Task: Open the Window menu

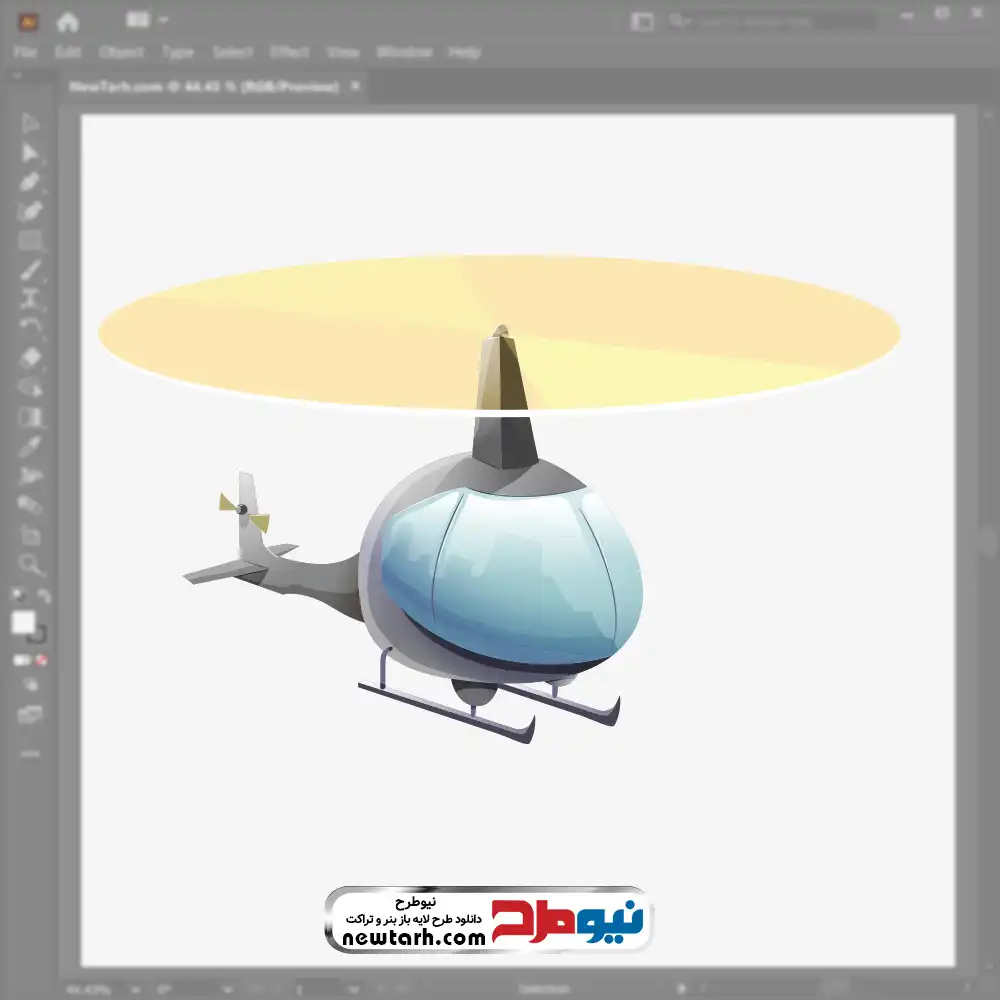Action: [x=404, y=52]
